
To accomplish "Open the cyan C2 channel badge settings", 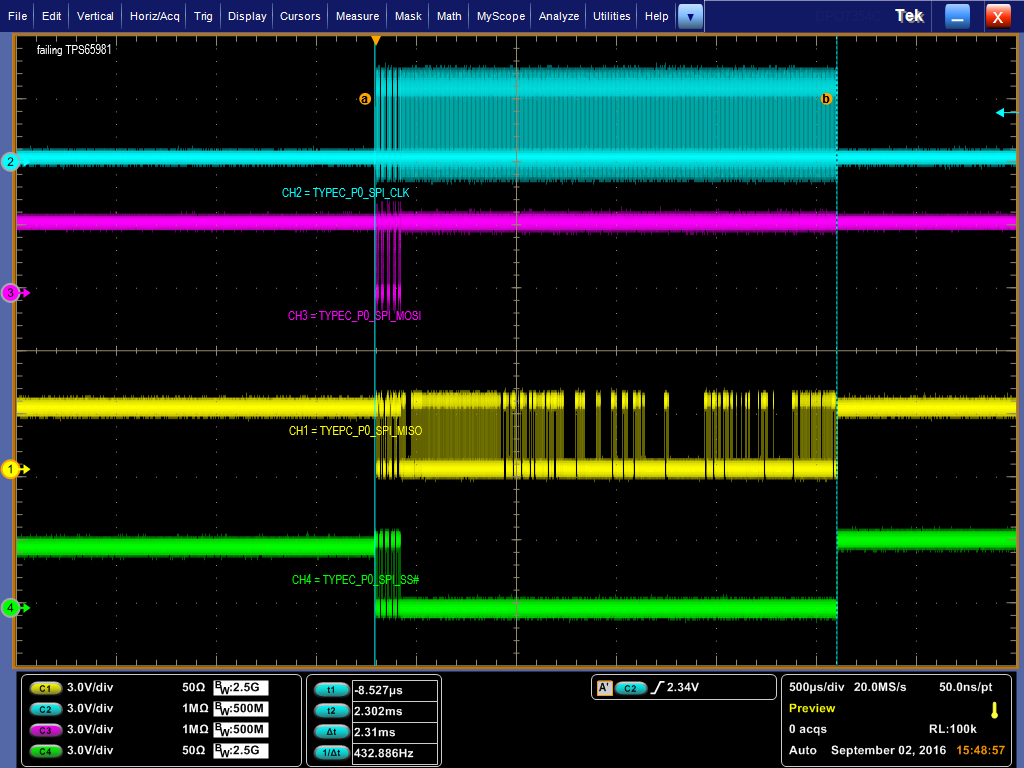I will coord(44,709).
